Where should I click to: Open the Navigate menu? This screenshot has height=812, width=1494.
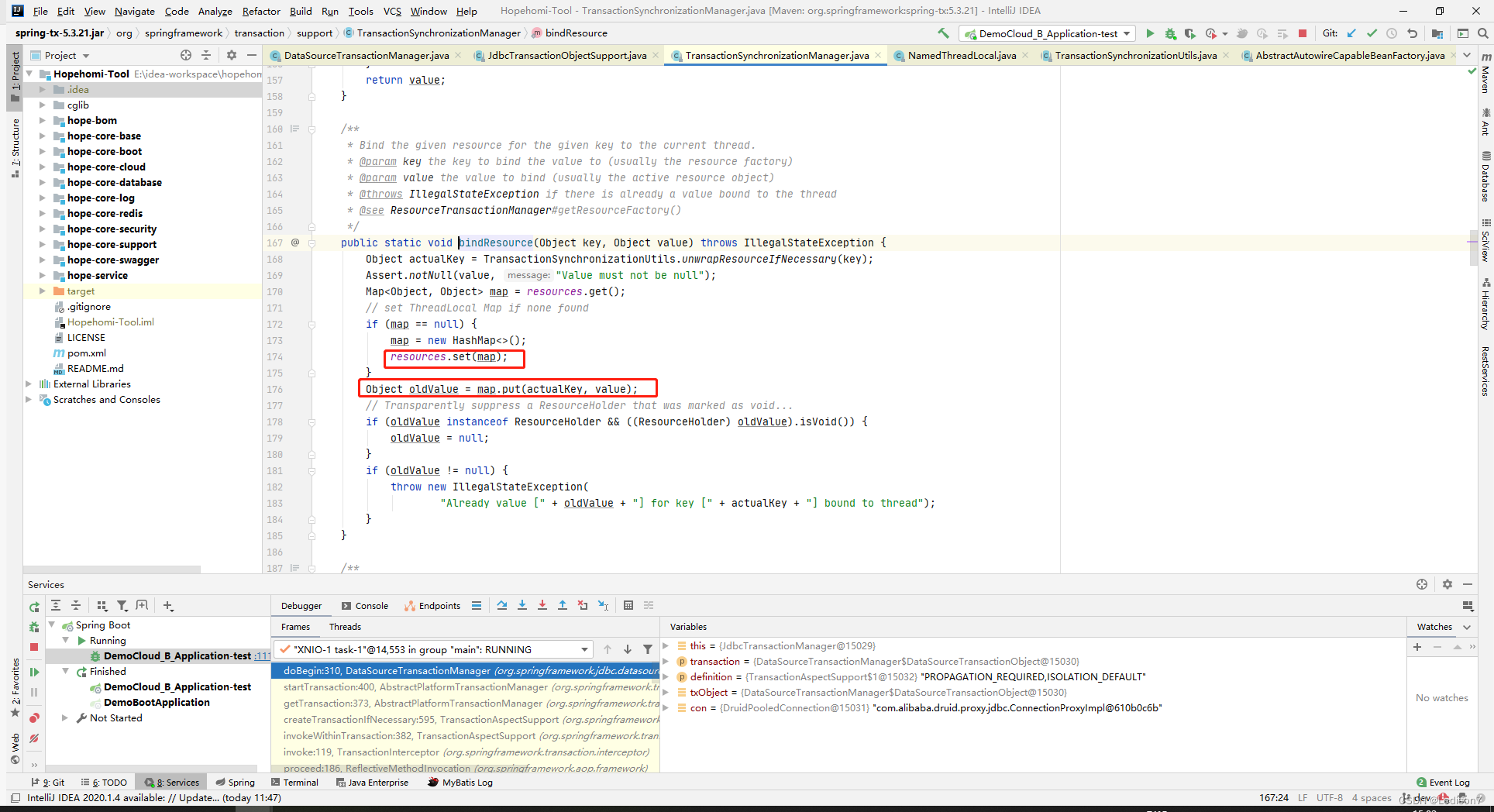coord(135,11)
